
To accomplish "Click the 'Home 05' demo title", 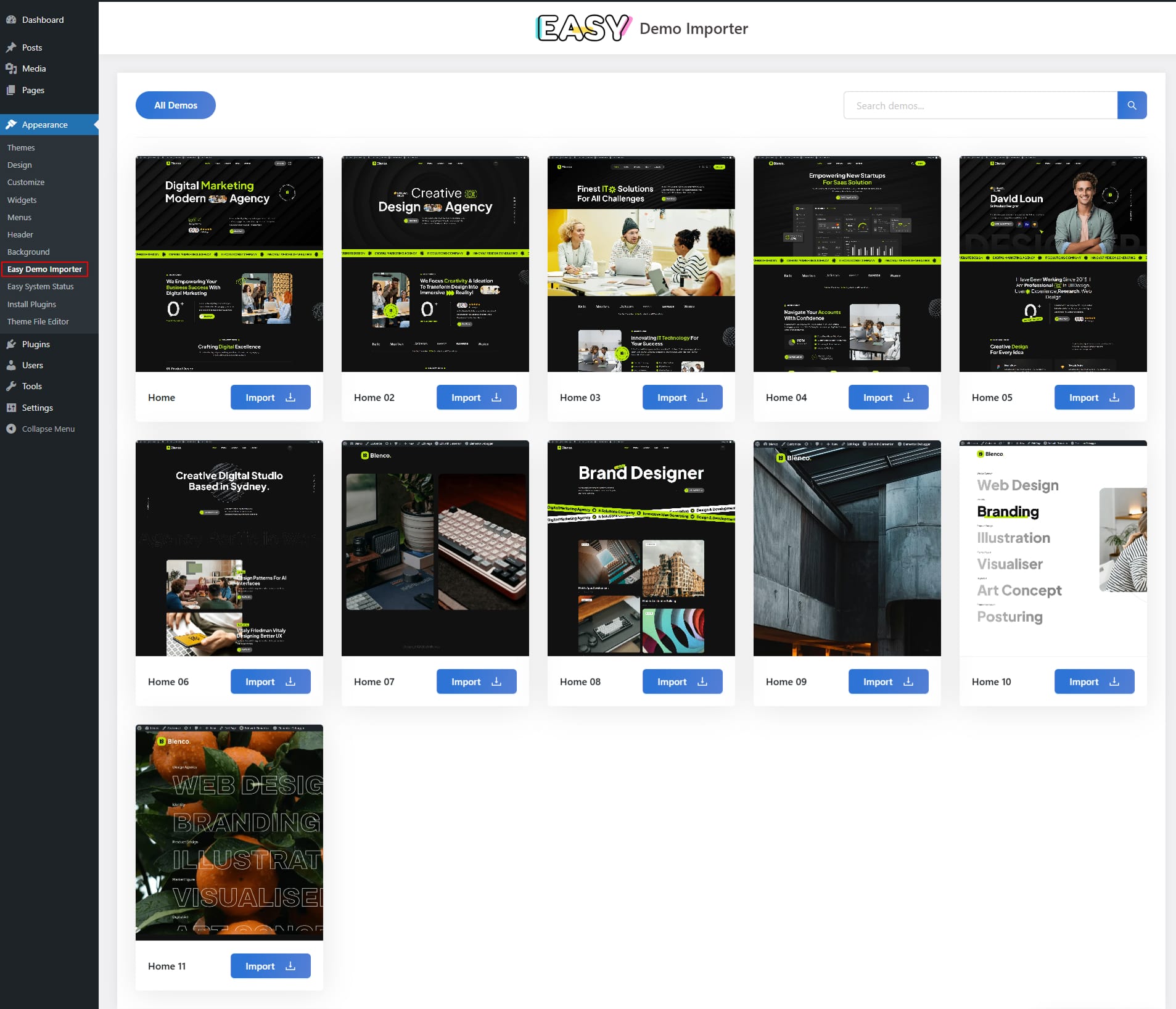I will (x=992, y=398).
